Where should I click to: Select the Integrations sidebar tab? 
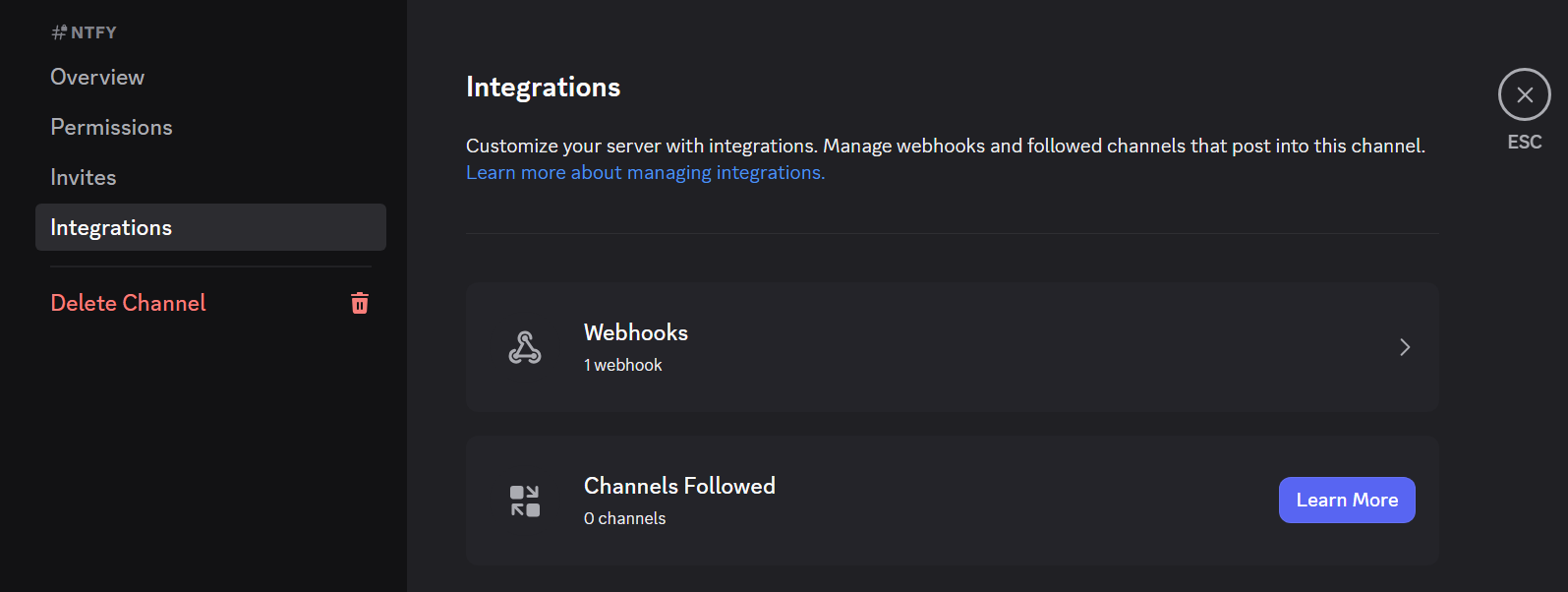[111, 227]
